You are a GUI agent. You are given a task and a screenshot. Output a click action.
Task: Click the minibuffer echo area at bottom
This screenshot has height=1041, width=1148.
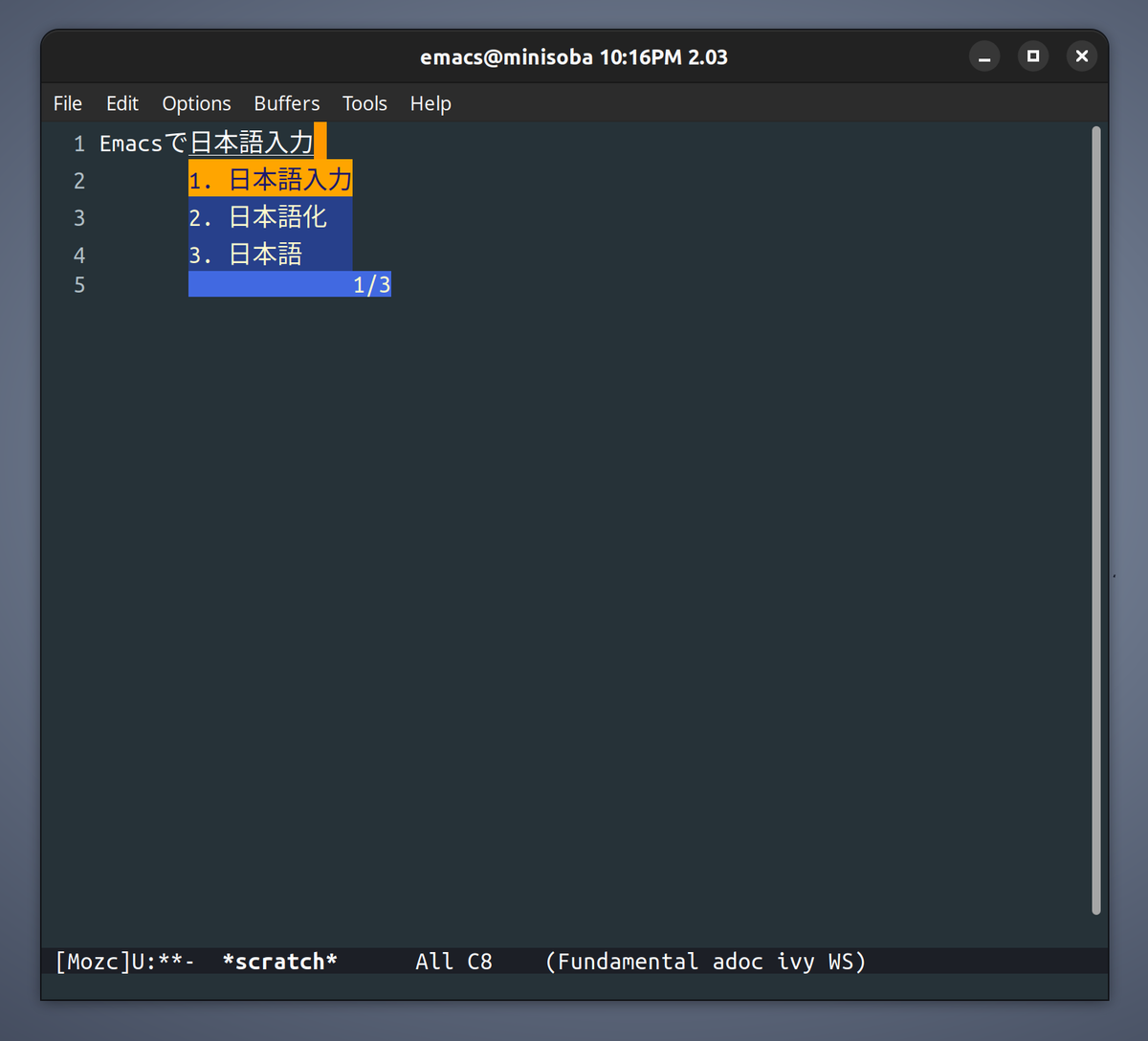click(x=574, y=987)
